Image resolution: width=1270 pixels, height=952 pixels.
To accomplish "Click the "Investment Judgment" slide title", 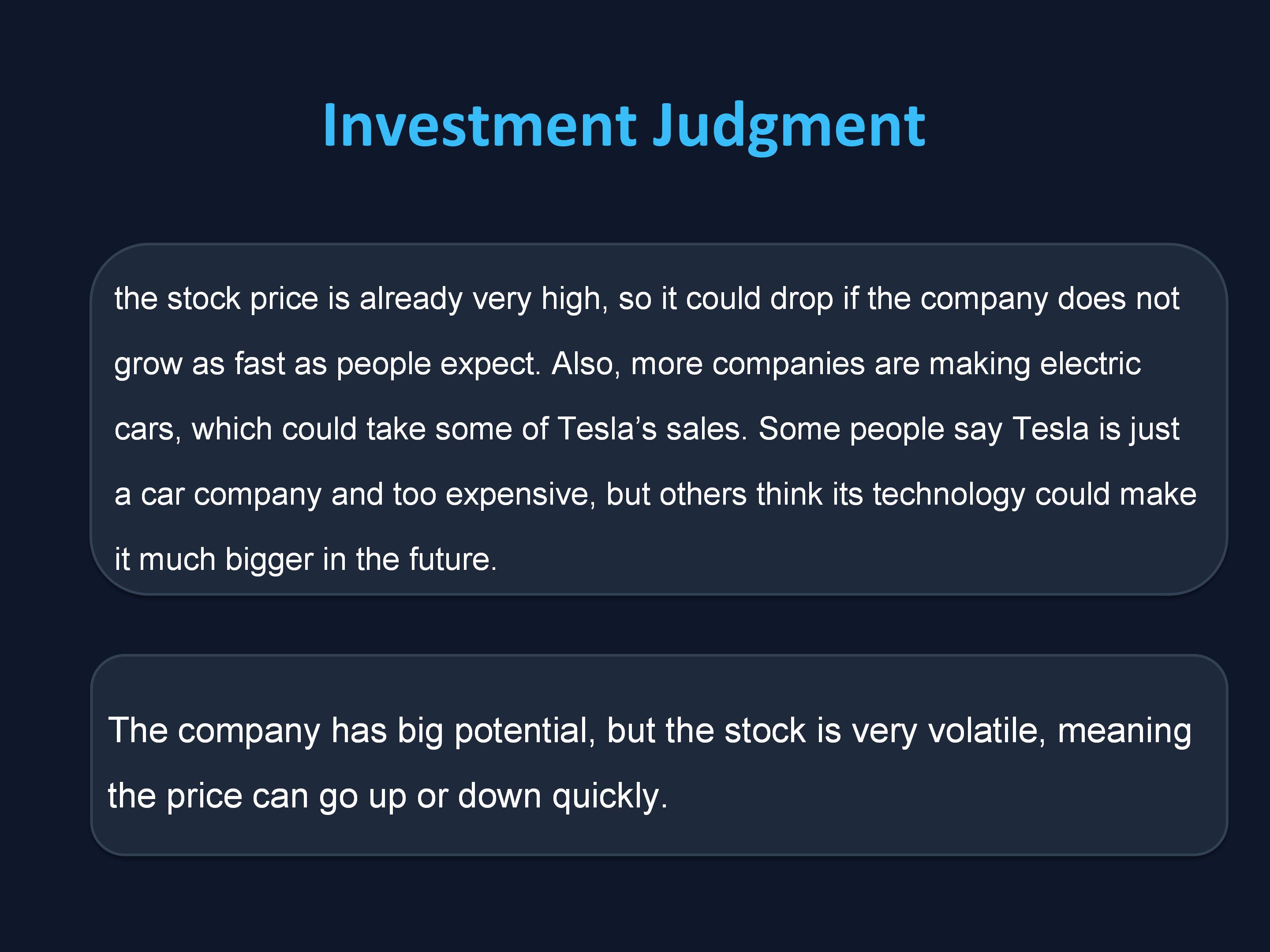I will pos(624,125).
